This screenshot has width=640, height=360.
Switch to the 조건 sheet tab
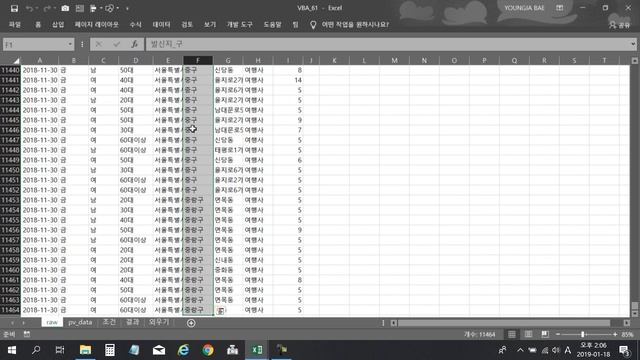pyautogui.click(x=109, y=322)
